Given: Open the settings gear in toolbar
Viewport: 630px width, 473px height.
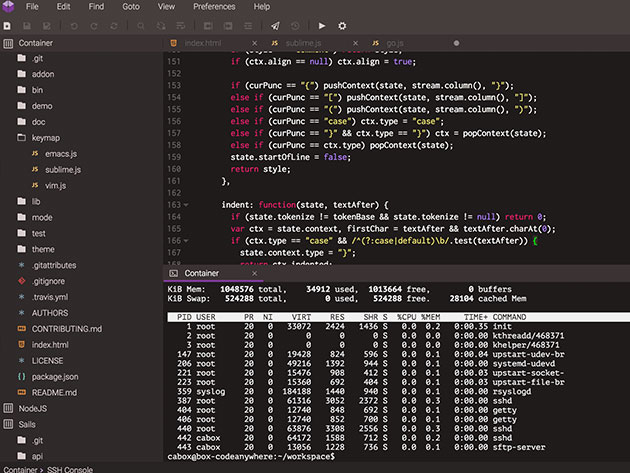Looking at the screenshot, I should point(342,26).
